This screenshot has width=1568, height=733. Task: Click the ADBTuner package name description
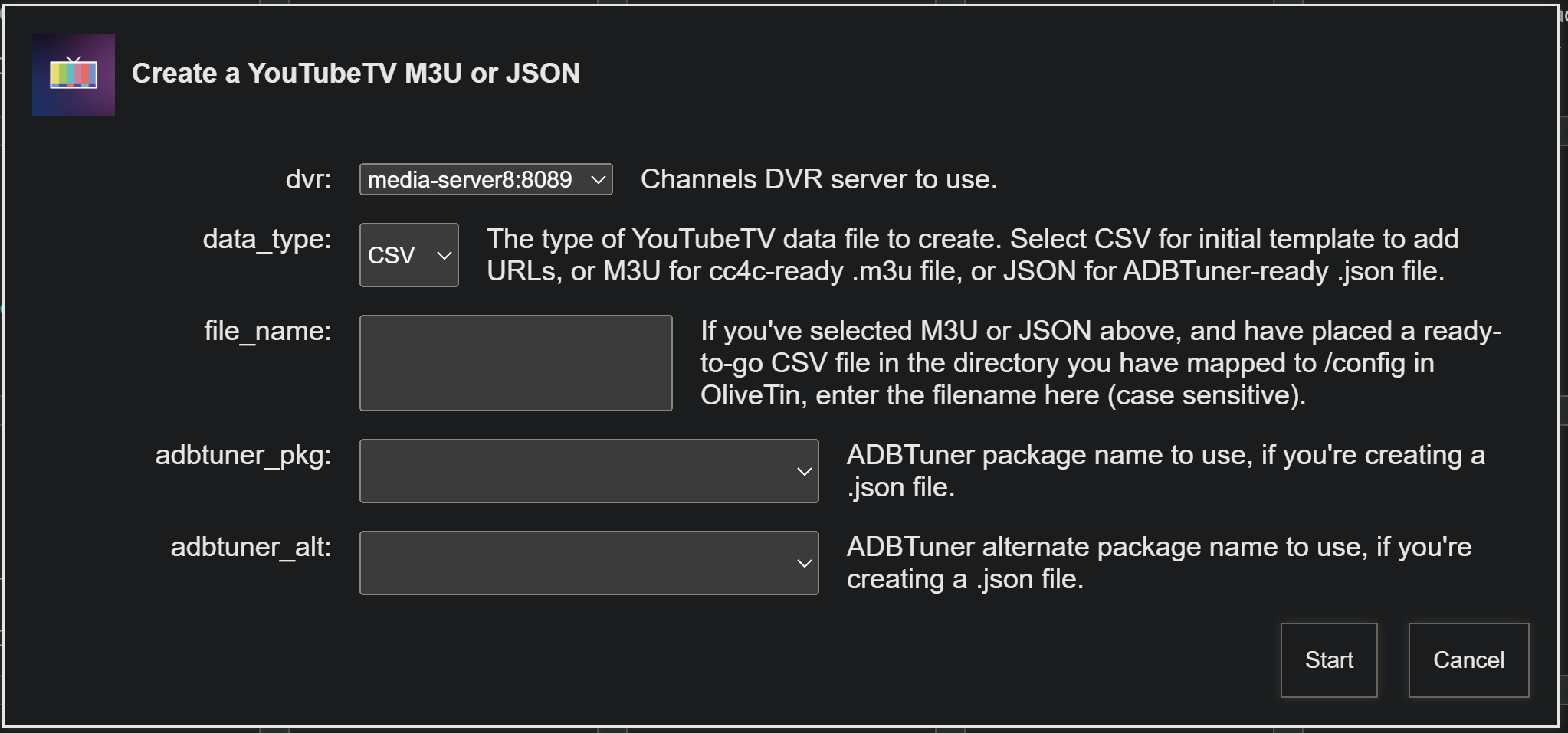pyautogui.click(x=1165, y=471)
